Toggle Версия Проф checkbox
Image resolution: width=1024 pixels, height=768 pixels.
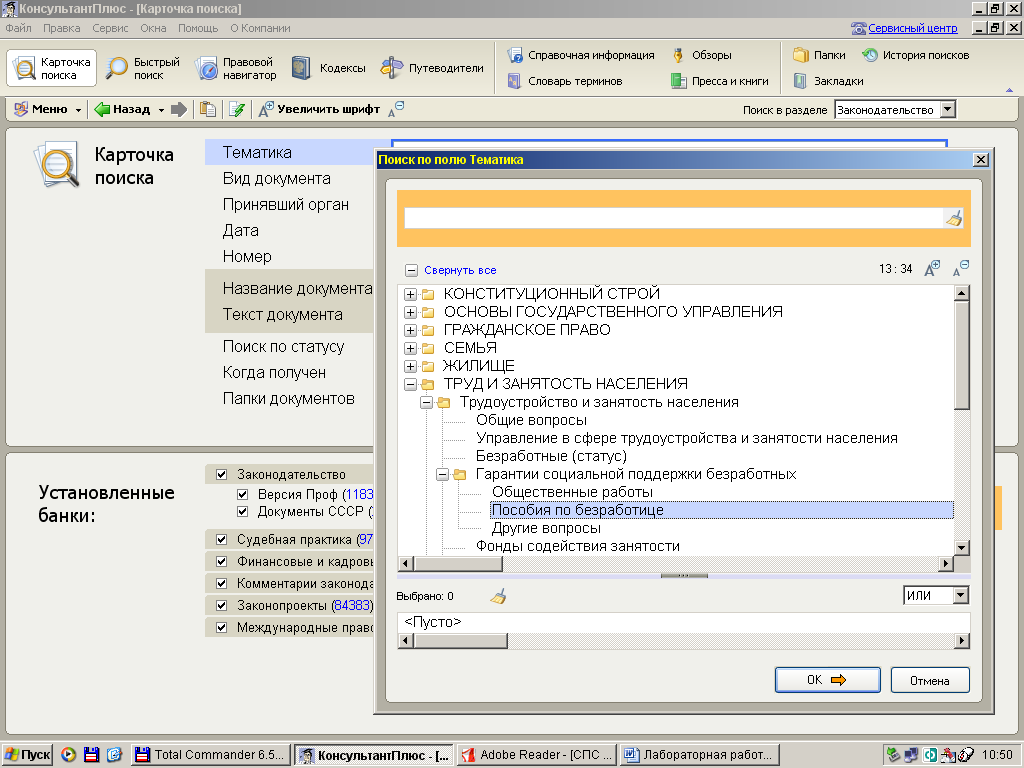pos(242,494)
